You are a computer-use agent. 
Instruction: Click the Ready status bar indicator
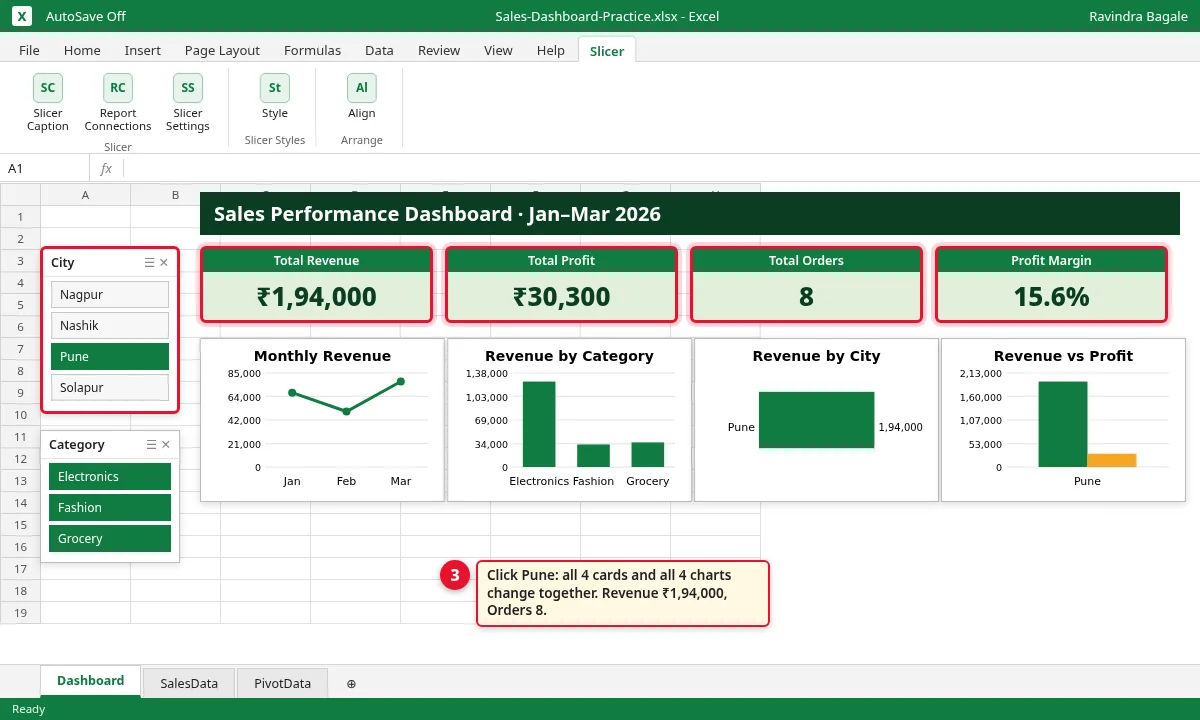29,709
